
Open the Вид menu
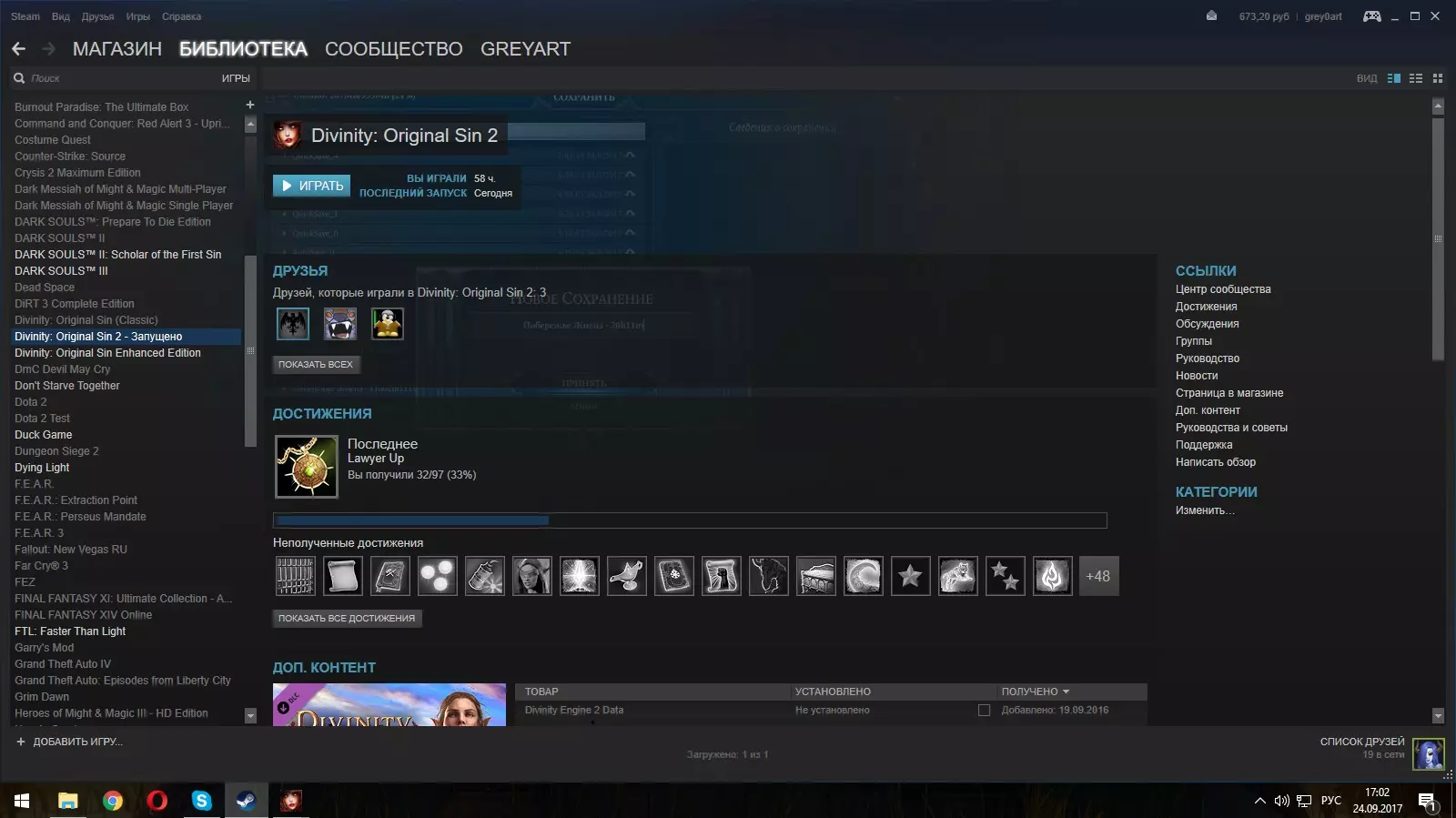(61, 16)
